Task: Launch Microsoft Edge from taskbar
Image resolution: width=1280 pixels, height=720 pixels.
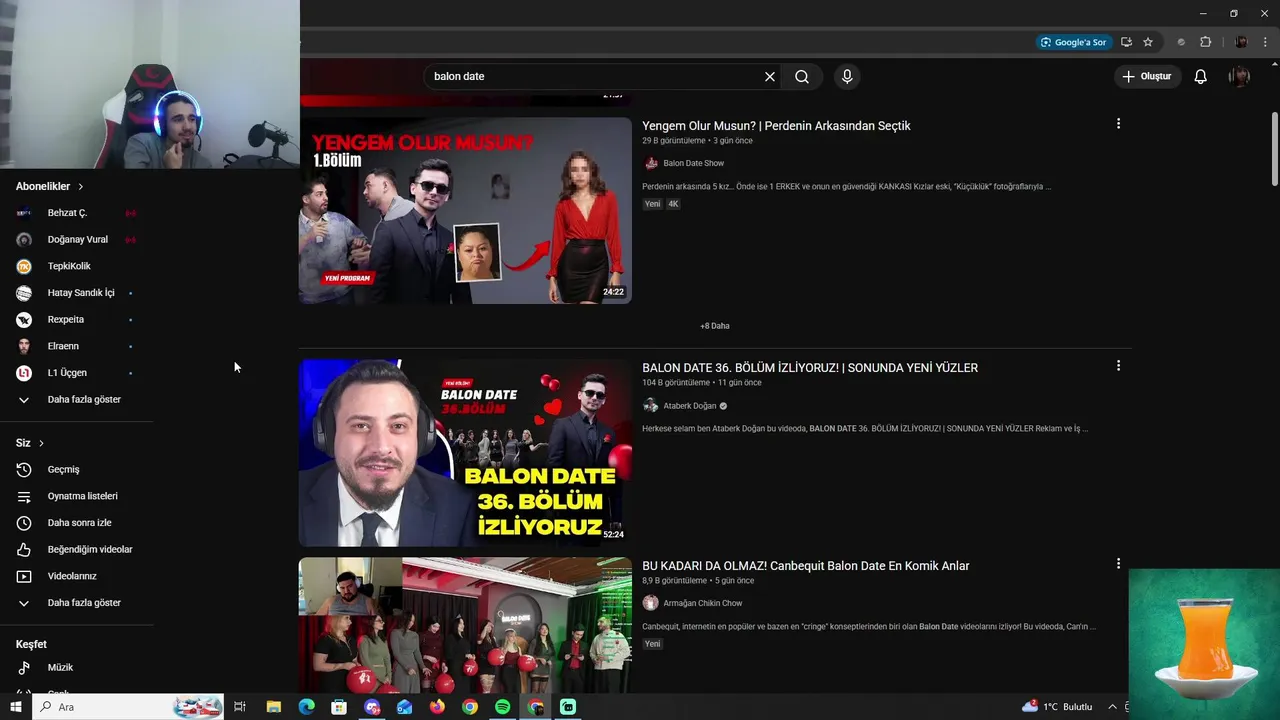Action: [x=307, y=707]
